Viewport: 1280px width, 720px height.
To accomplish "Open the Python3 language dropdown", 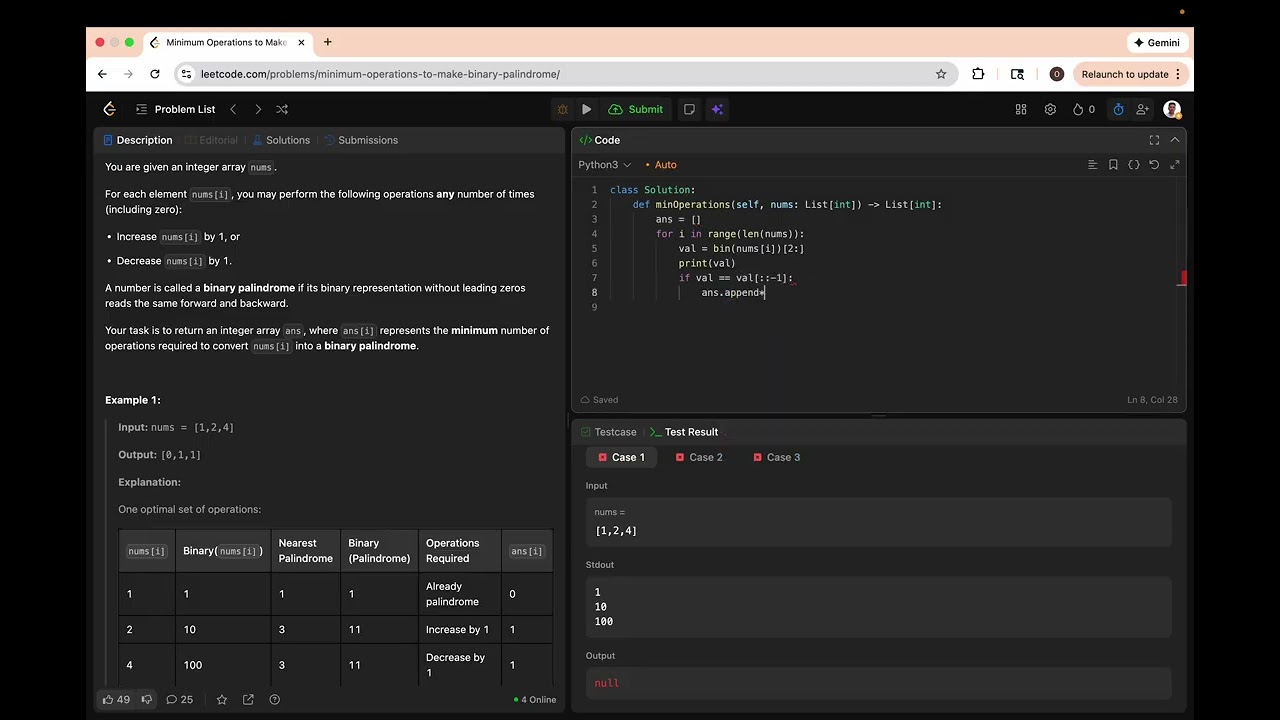I will (605, 165).
